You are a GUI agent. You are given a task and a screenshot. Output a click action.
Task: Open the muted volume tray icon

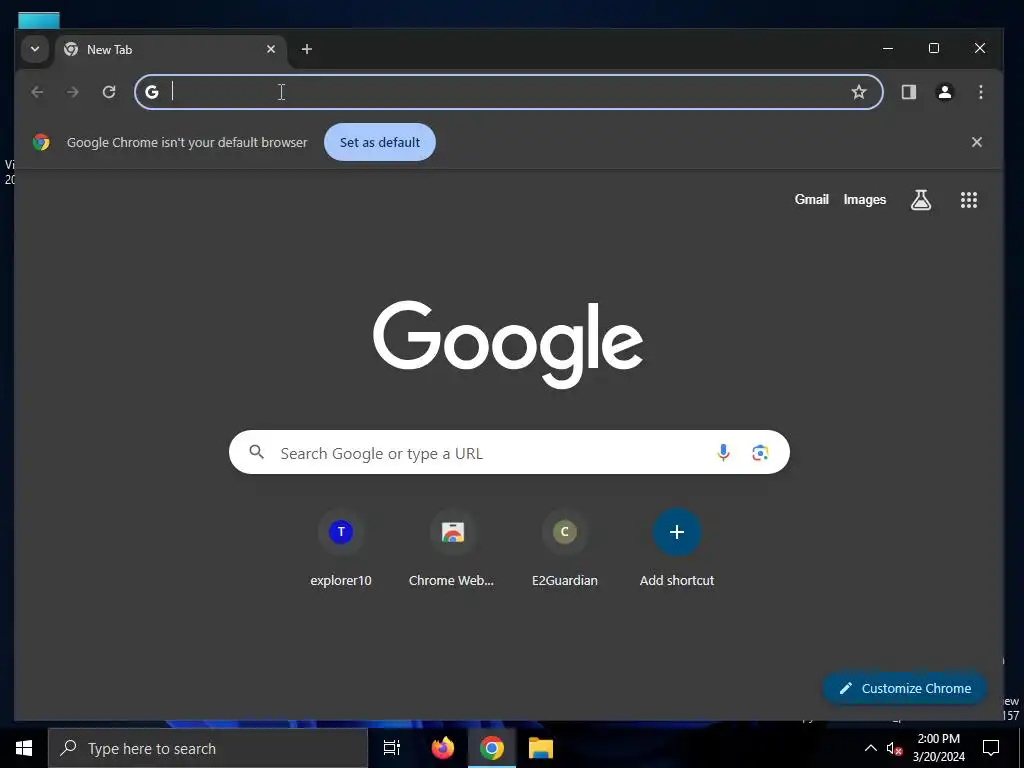(894, 748)
